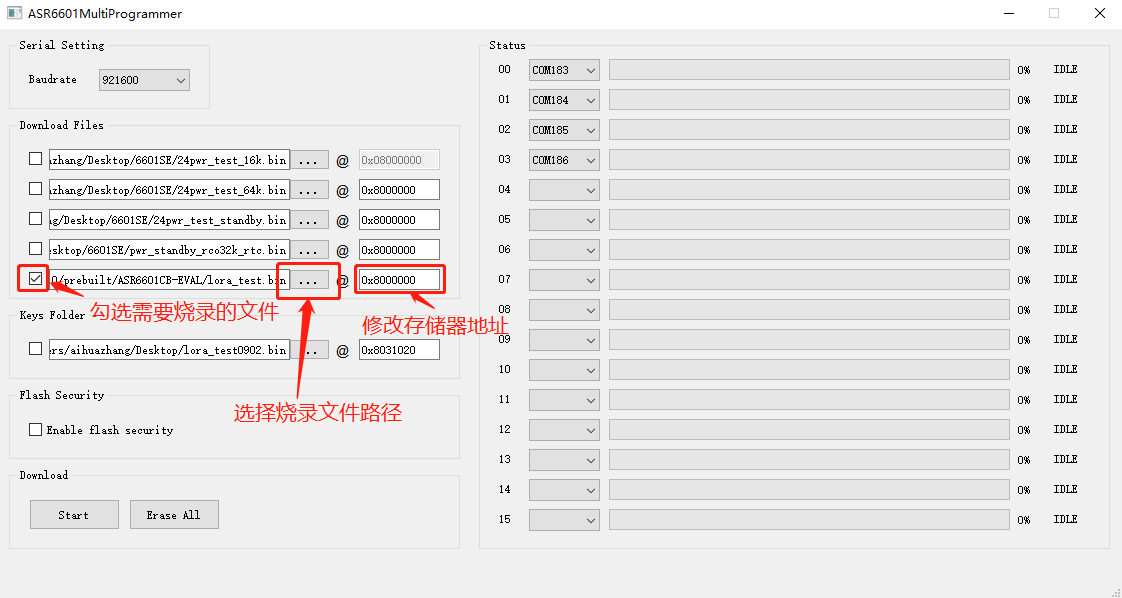Click the 'Baudrate' label
This screenshot has width=1122, height=598.
coord(52,79)
